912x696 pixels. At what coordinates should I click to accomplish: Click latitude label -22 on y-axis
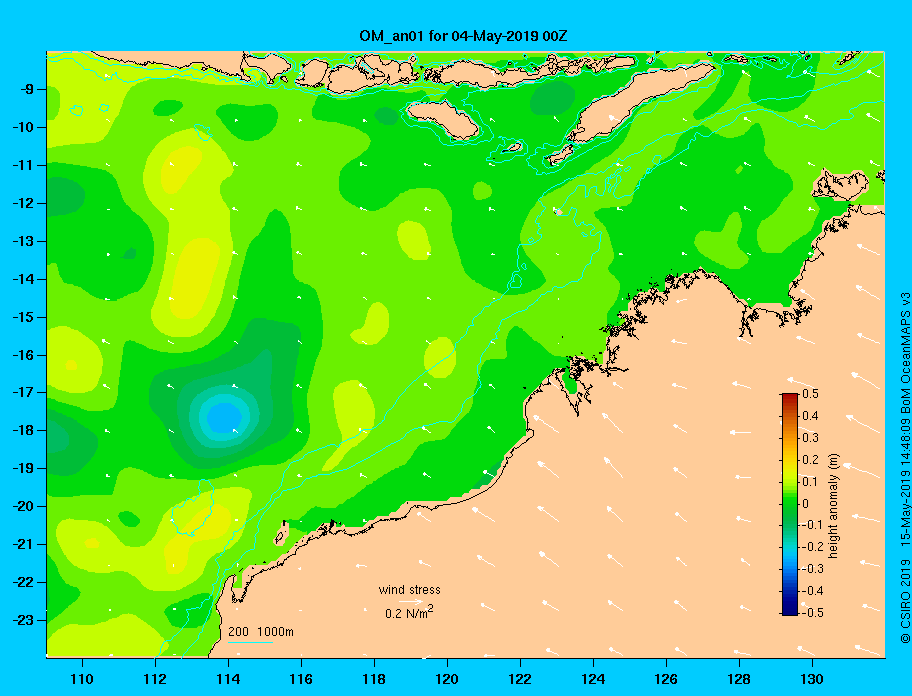22,582
